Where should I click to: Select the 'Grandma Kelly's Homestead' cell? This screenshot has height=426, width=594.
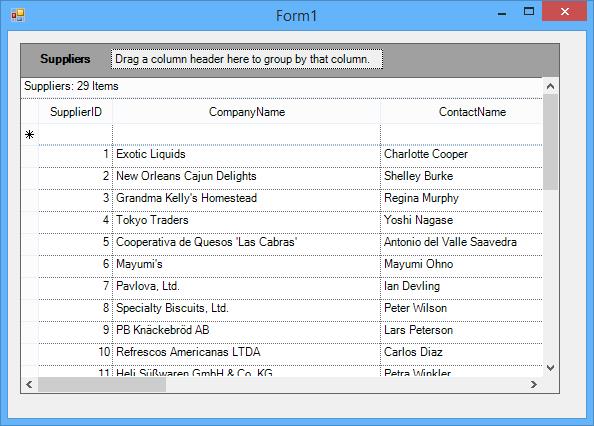247,200
